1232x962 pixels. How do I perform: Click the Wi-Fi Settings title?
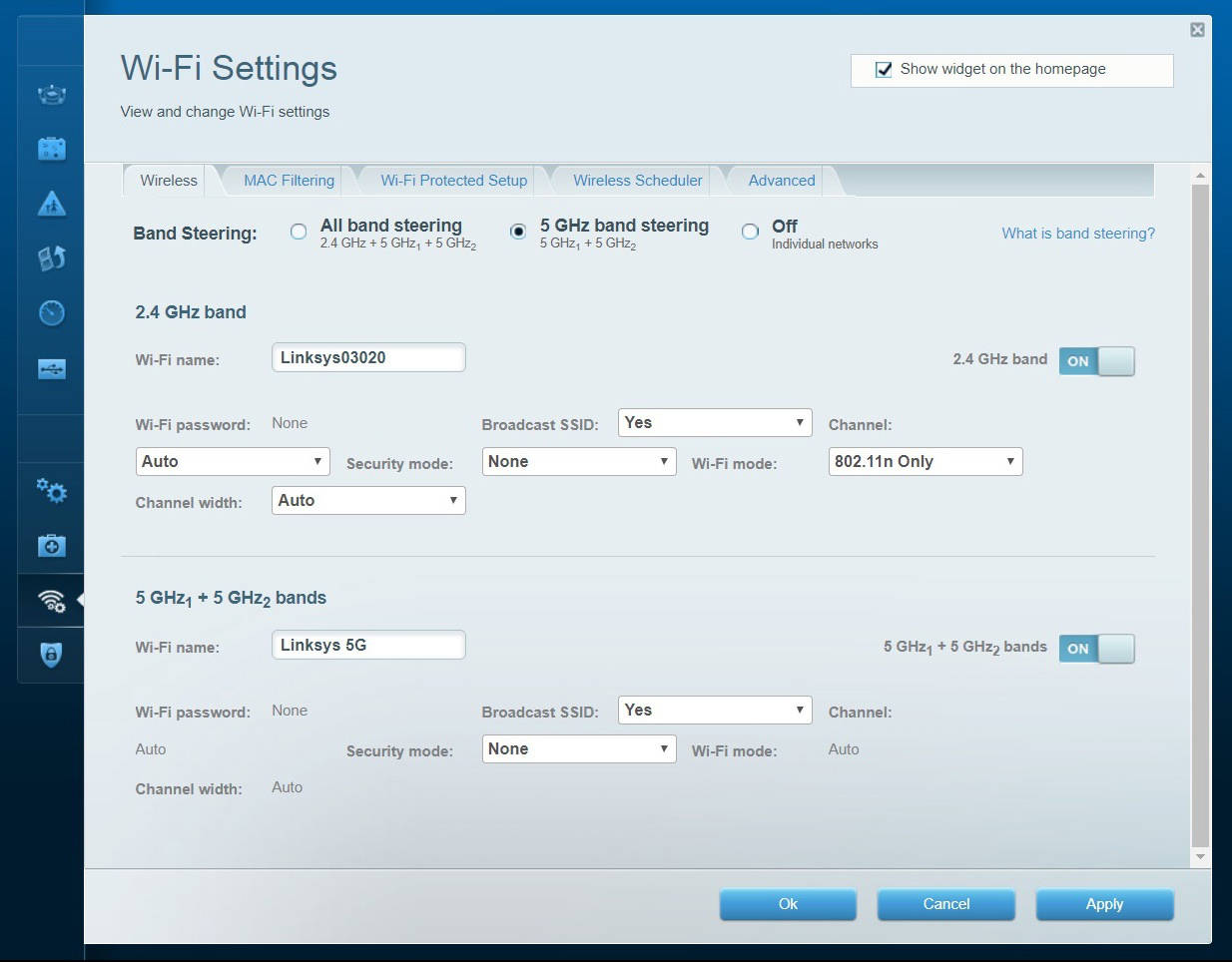(x=229, y=68)
